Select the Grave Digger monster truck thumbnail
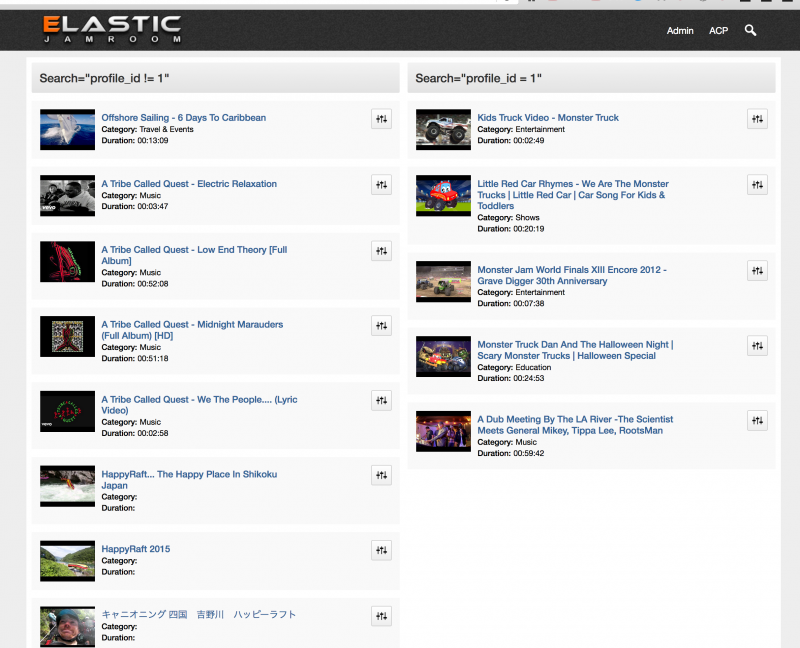Viewport: 800px width, 648px height. (443, 281)
